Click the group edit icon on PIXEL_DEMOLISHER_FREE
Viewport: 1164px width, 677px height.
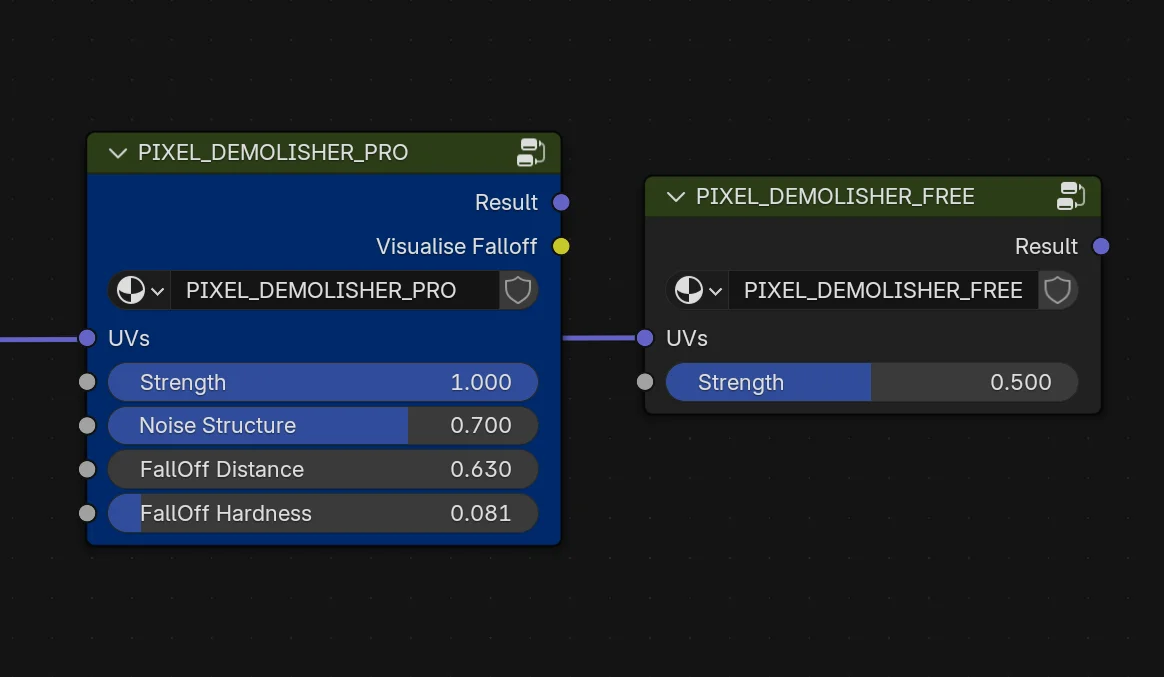pos(1071,196)
